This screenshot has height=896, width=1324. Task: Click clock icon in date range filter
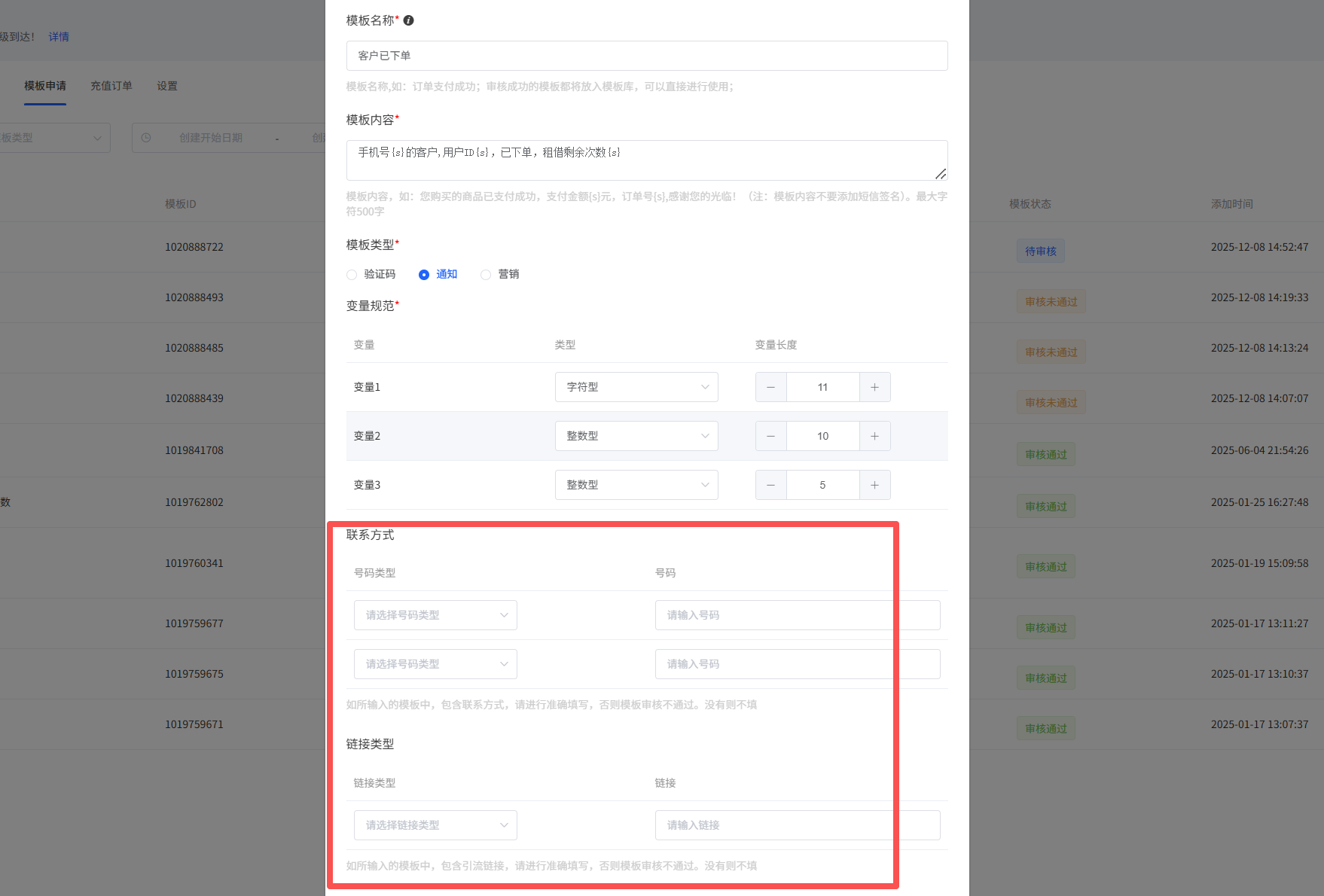pyautogui.click(x=146, y=138)
